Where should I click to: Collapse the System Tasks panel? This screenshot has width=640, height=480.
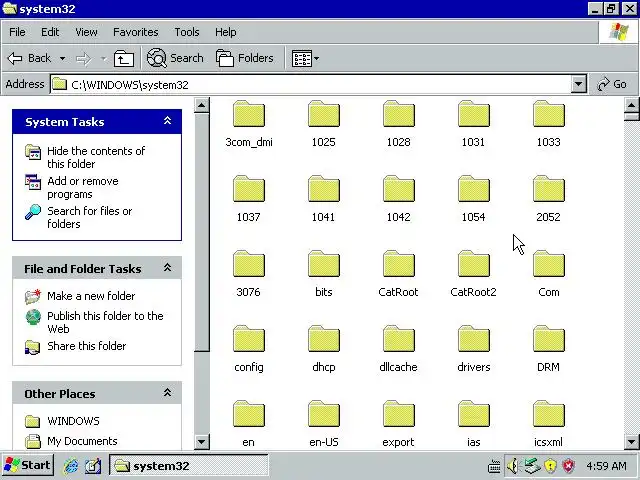167,121
